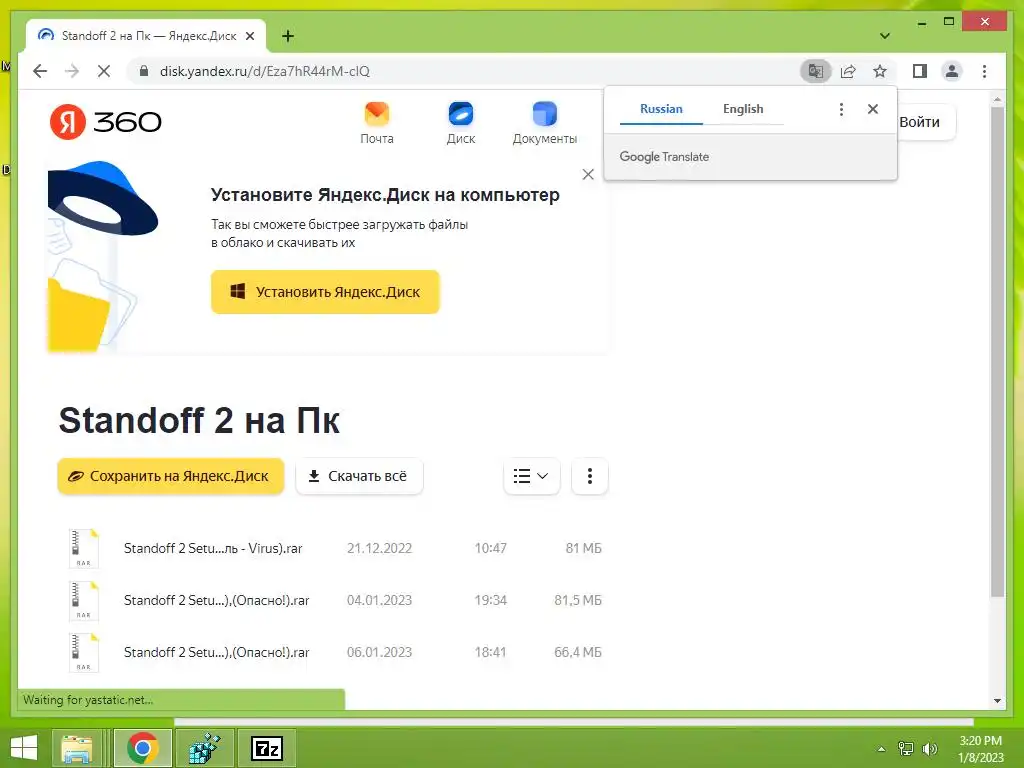Screen dimensions: 1024x768
Task: Open the browser side panel
Action: (920, 71)
